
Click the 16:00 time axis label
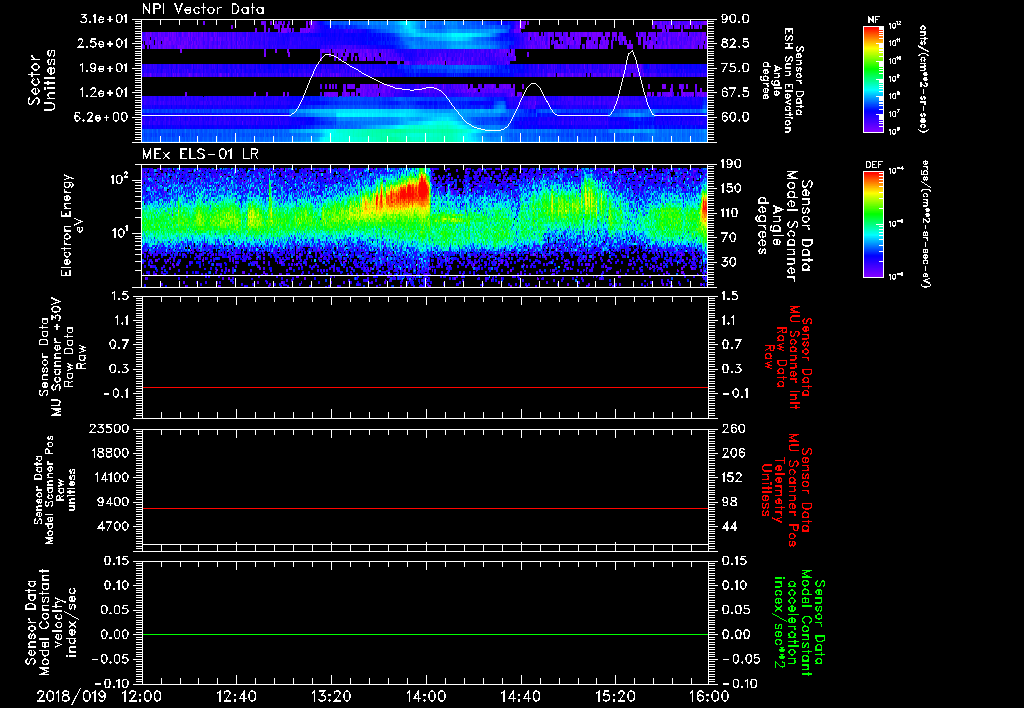(x=708, y=695)
